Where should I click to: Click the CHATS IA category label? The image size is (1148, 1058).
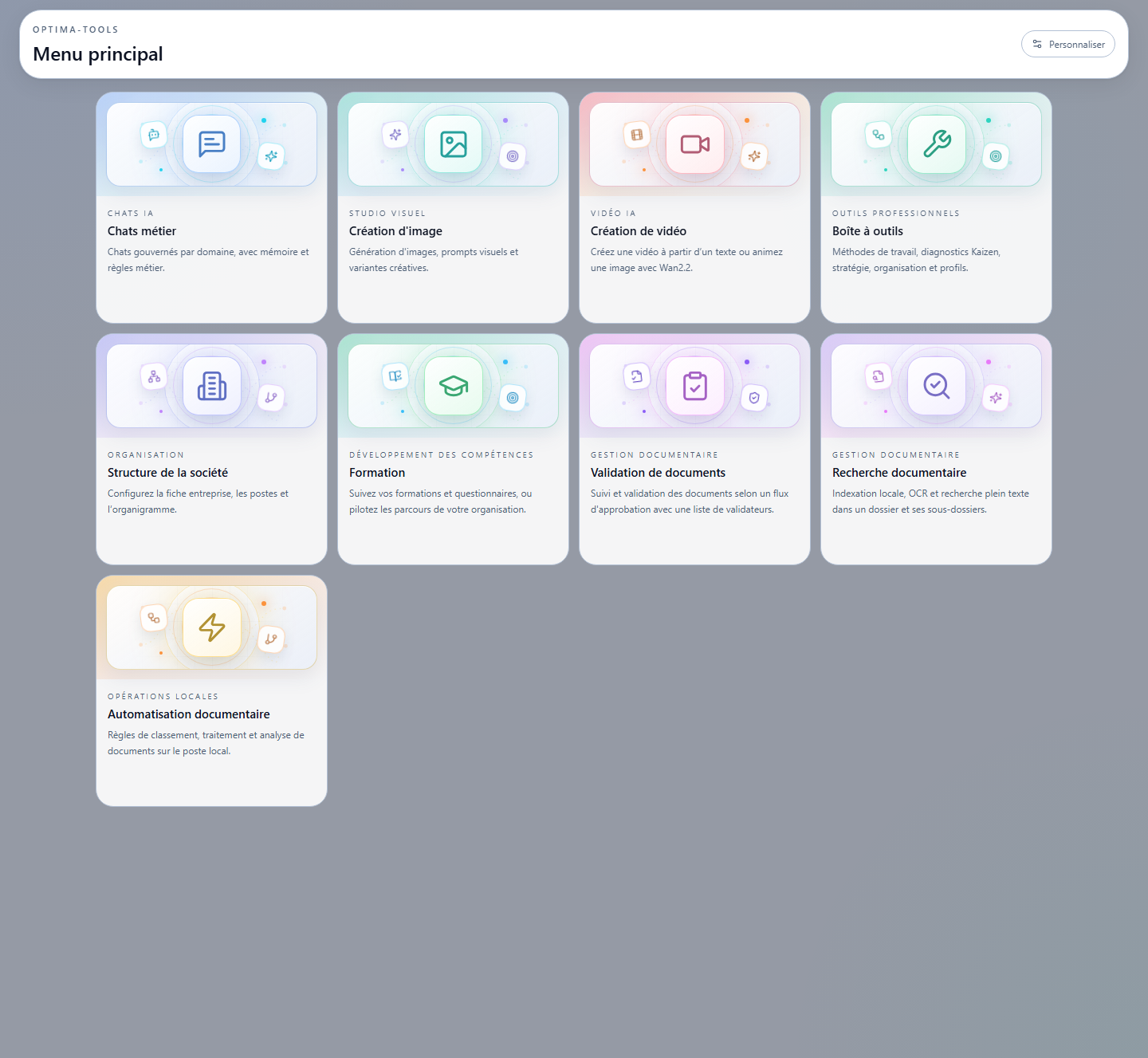[130, 214]
